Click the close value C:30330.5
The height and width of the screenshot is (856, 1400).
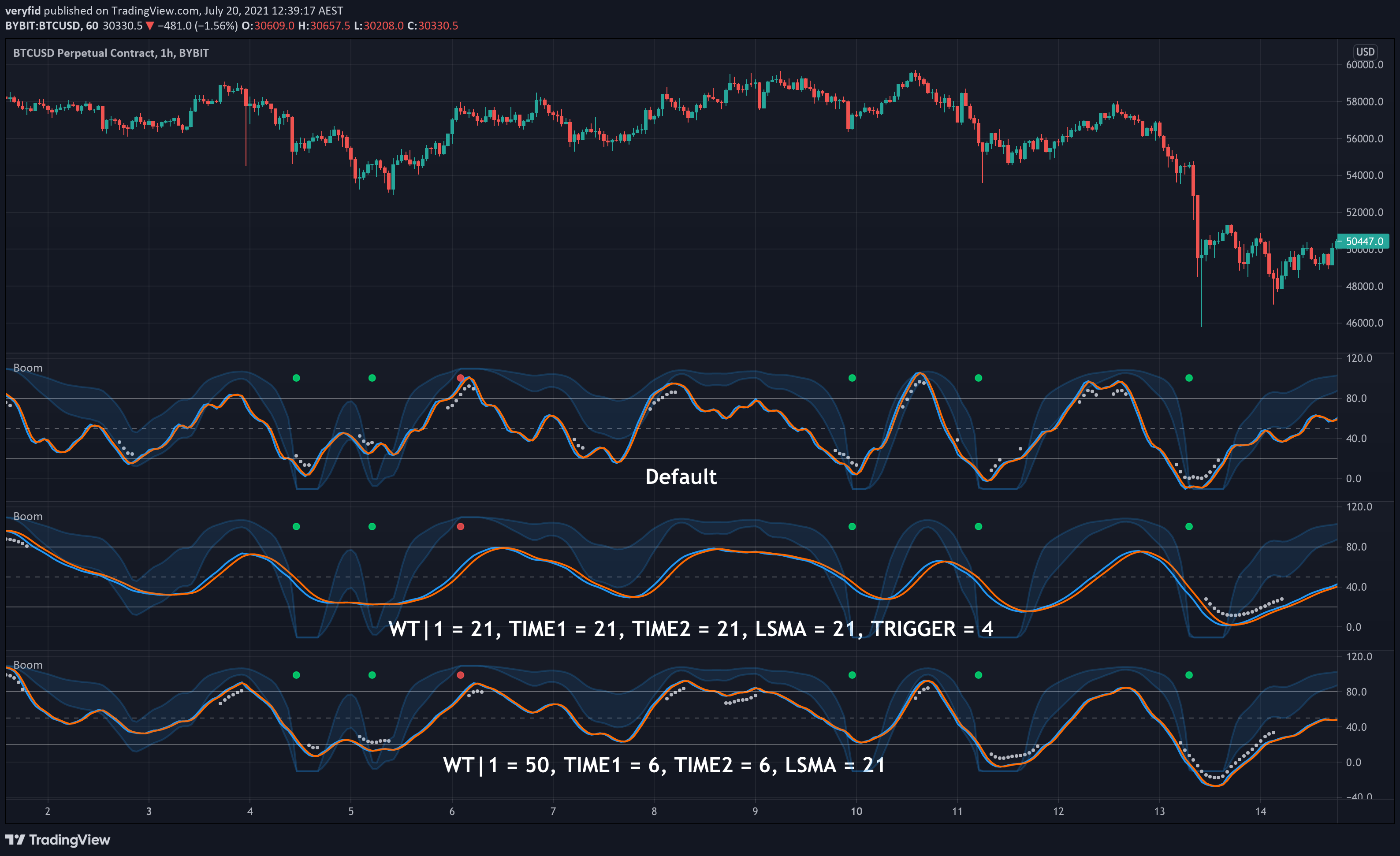(432, 26)
